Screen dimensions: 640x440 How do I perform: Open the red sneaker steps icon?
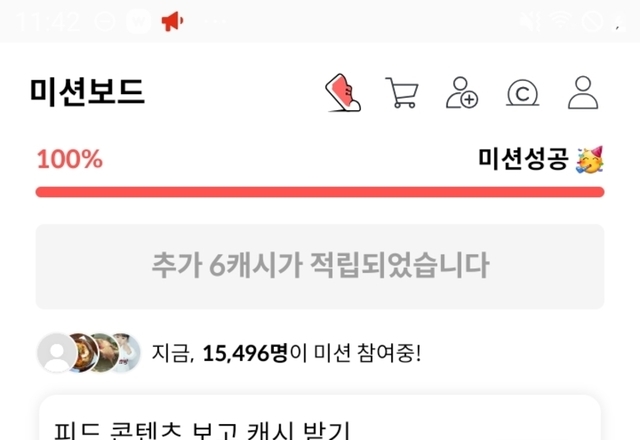point(343,93)
